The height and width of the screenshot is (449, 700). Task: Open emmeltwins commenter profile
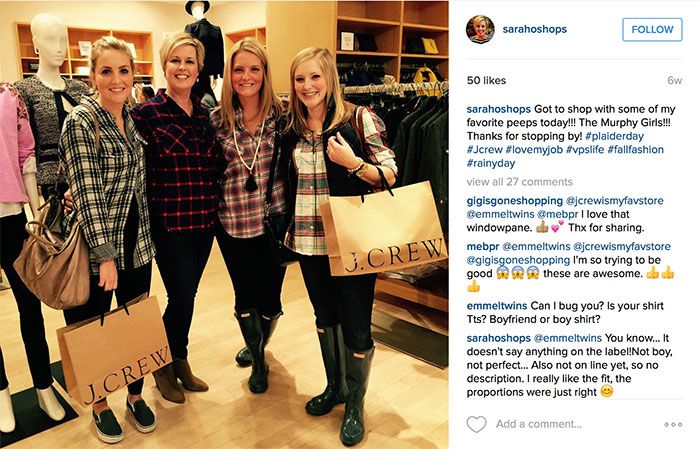497,306
